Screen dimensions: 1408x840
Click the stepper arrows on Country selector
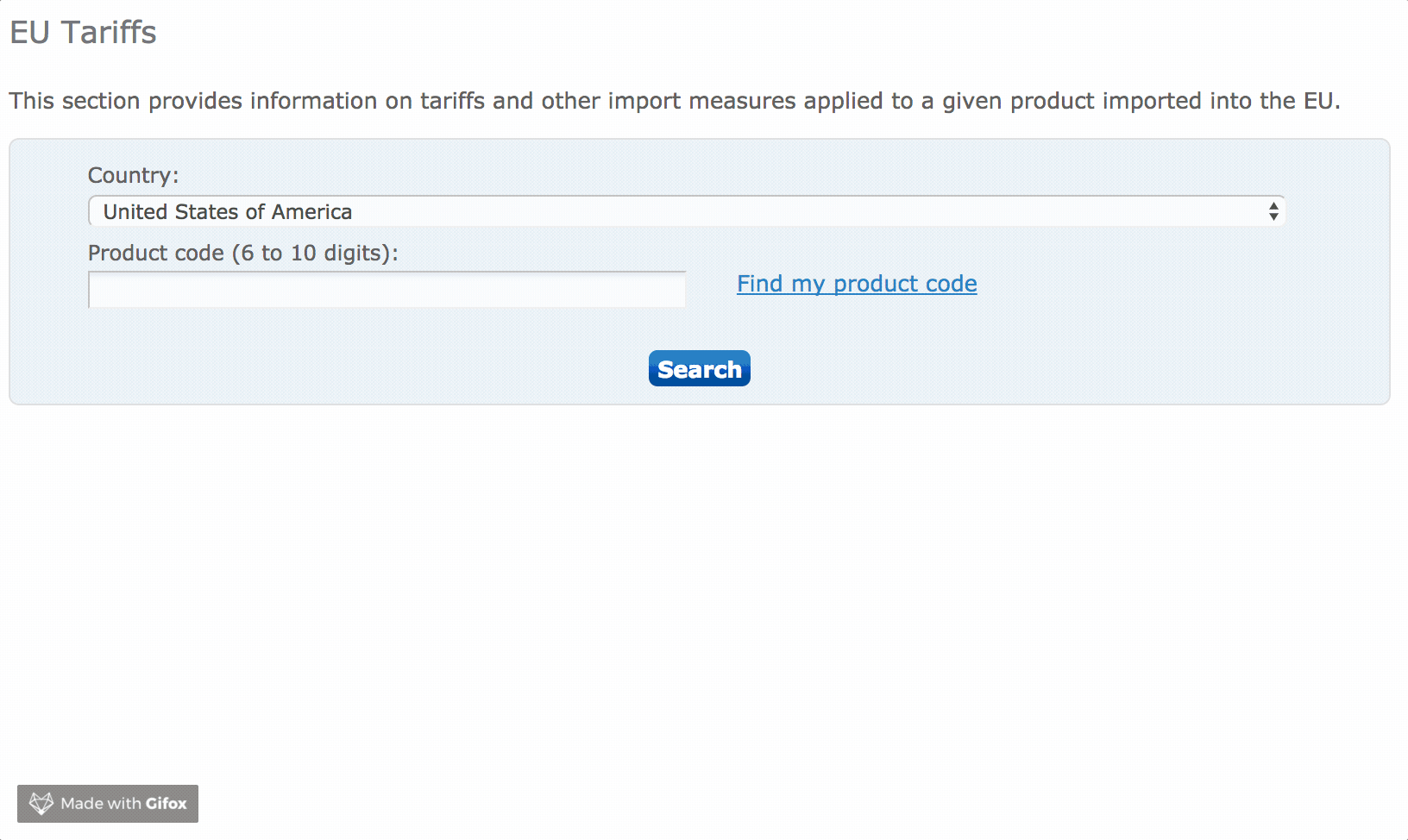(x=1273, y=211)
